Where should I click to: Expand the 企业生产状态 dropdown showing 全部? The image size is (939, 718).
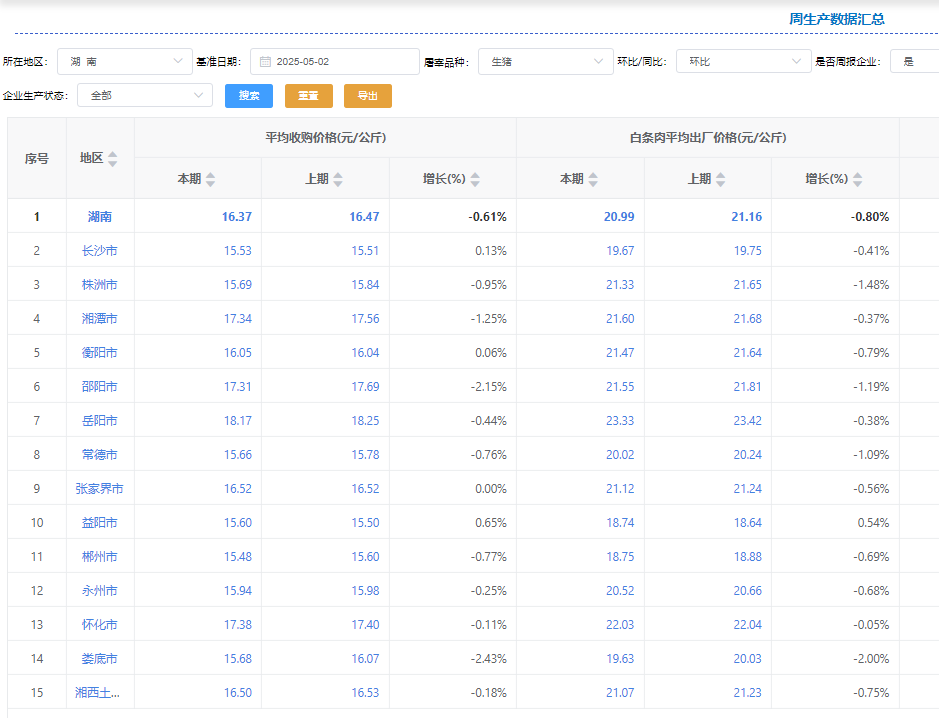coord(145,96)
